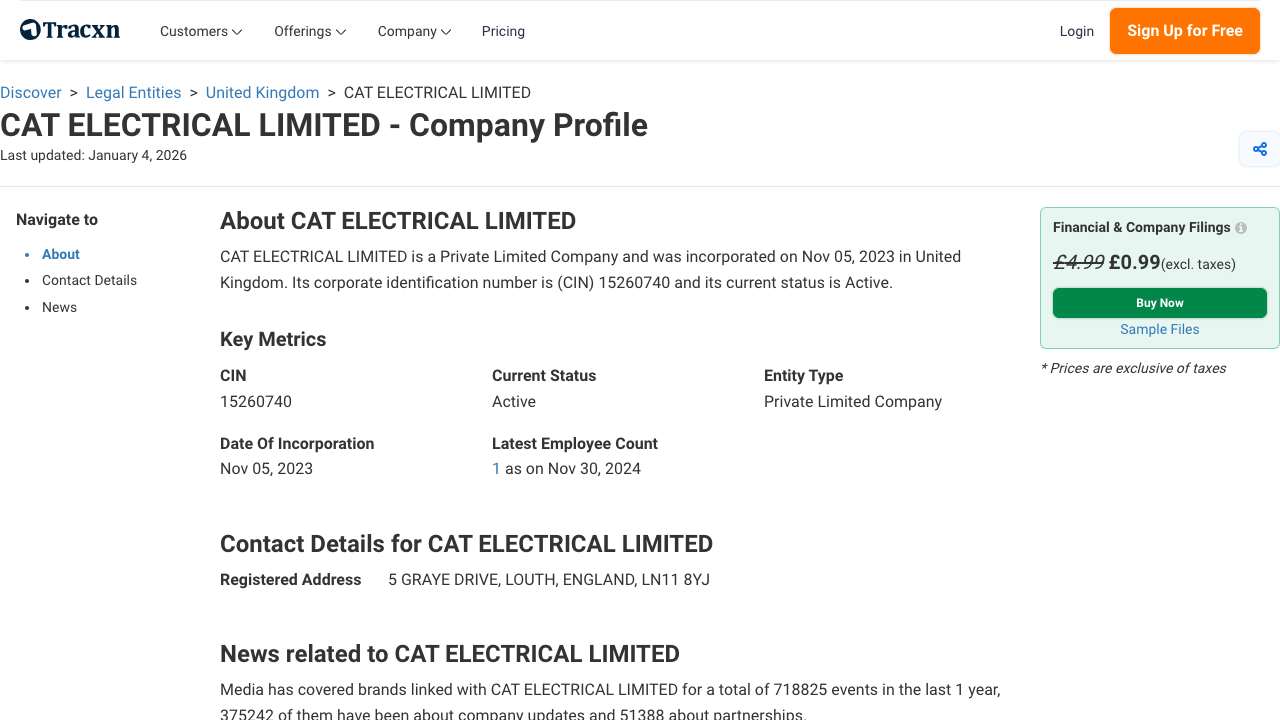The height and width of the screenshot is (720, 1280).
Task: Select Contact Details in the sidebar
Action: pyautogui.click(x=89, y=280)
